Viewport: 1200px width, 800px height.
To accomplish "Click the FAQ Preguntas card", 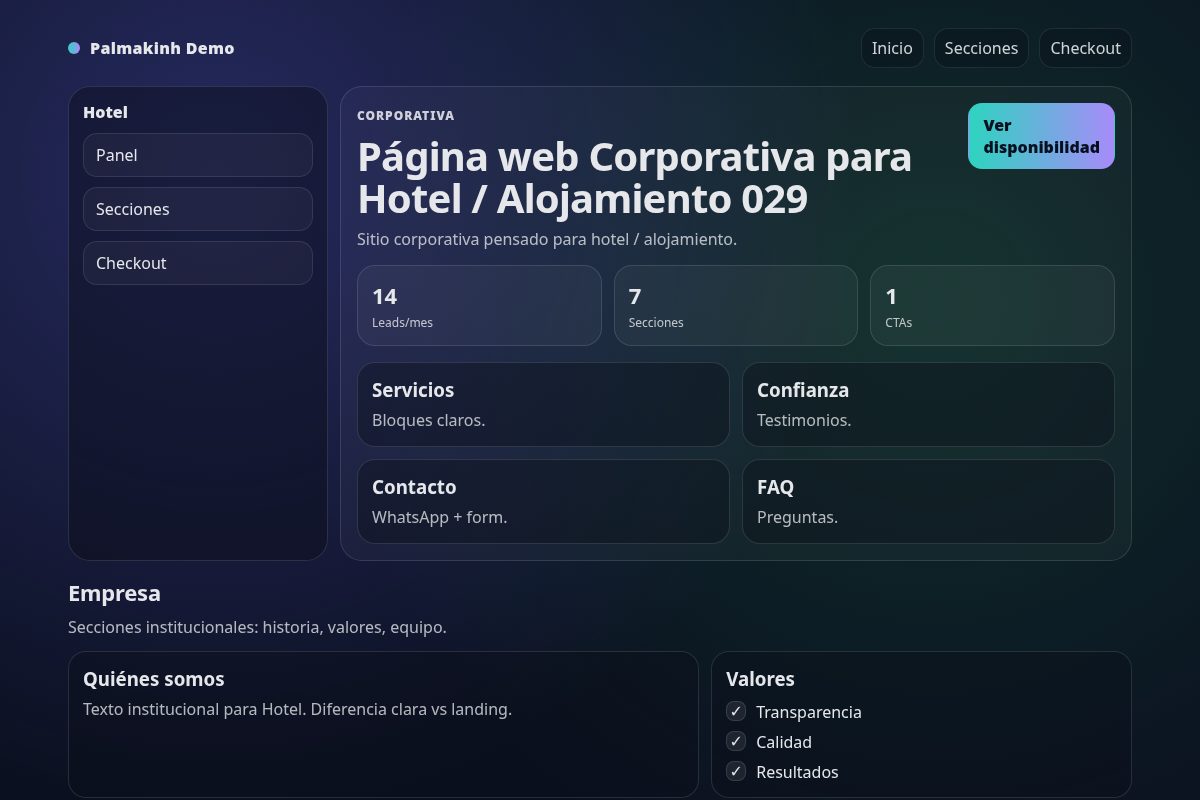I will (x=928, y=501).
